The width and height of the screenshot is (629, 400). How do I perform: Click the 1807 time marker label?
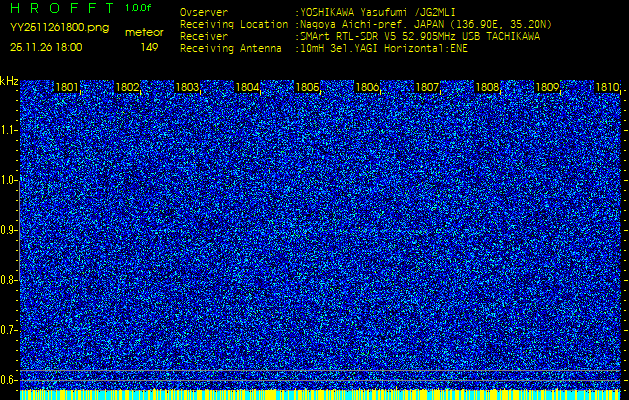coord(427,87)
